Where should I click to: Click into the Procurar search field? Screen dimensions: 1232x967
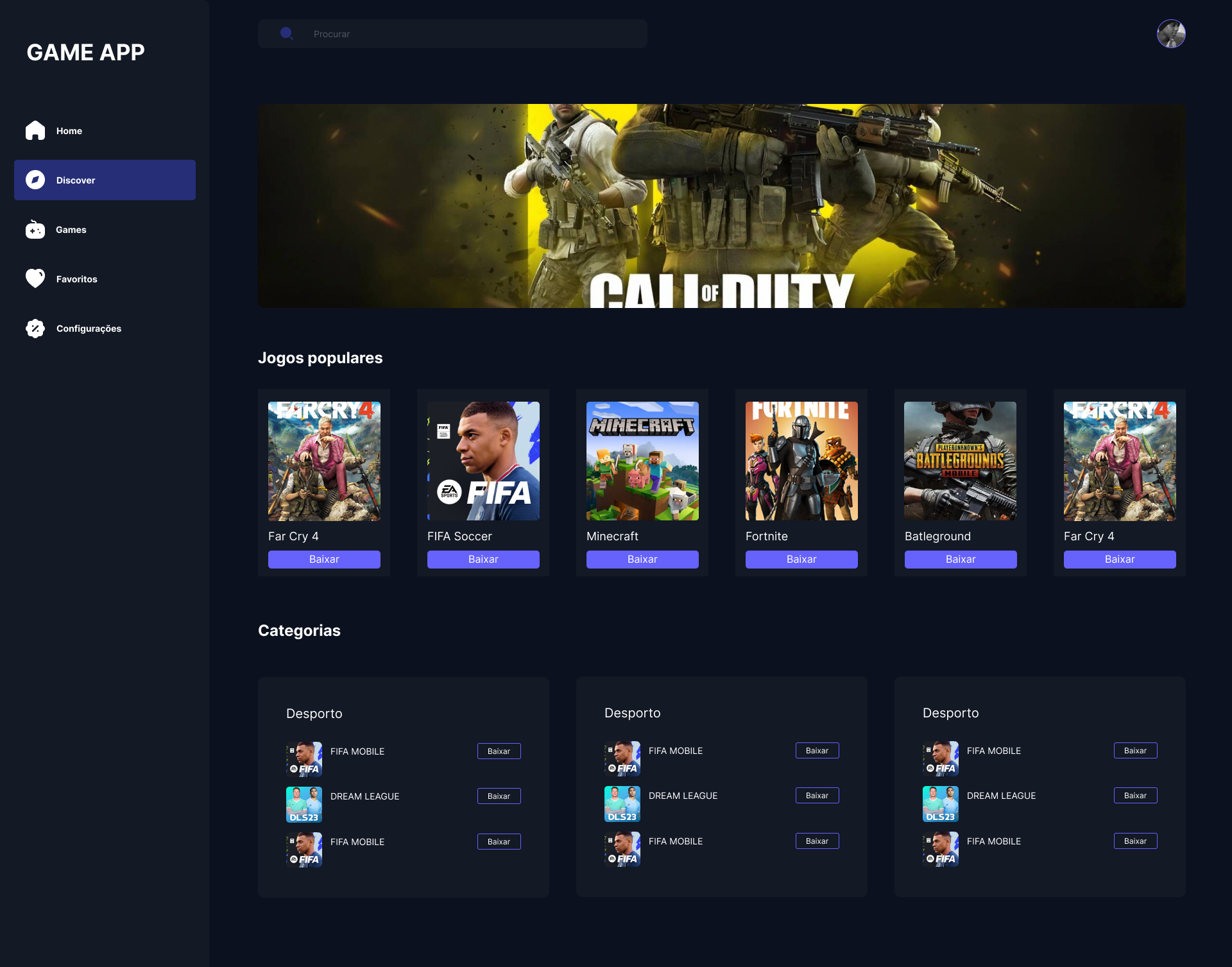coord(475,34)
